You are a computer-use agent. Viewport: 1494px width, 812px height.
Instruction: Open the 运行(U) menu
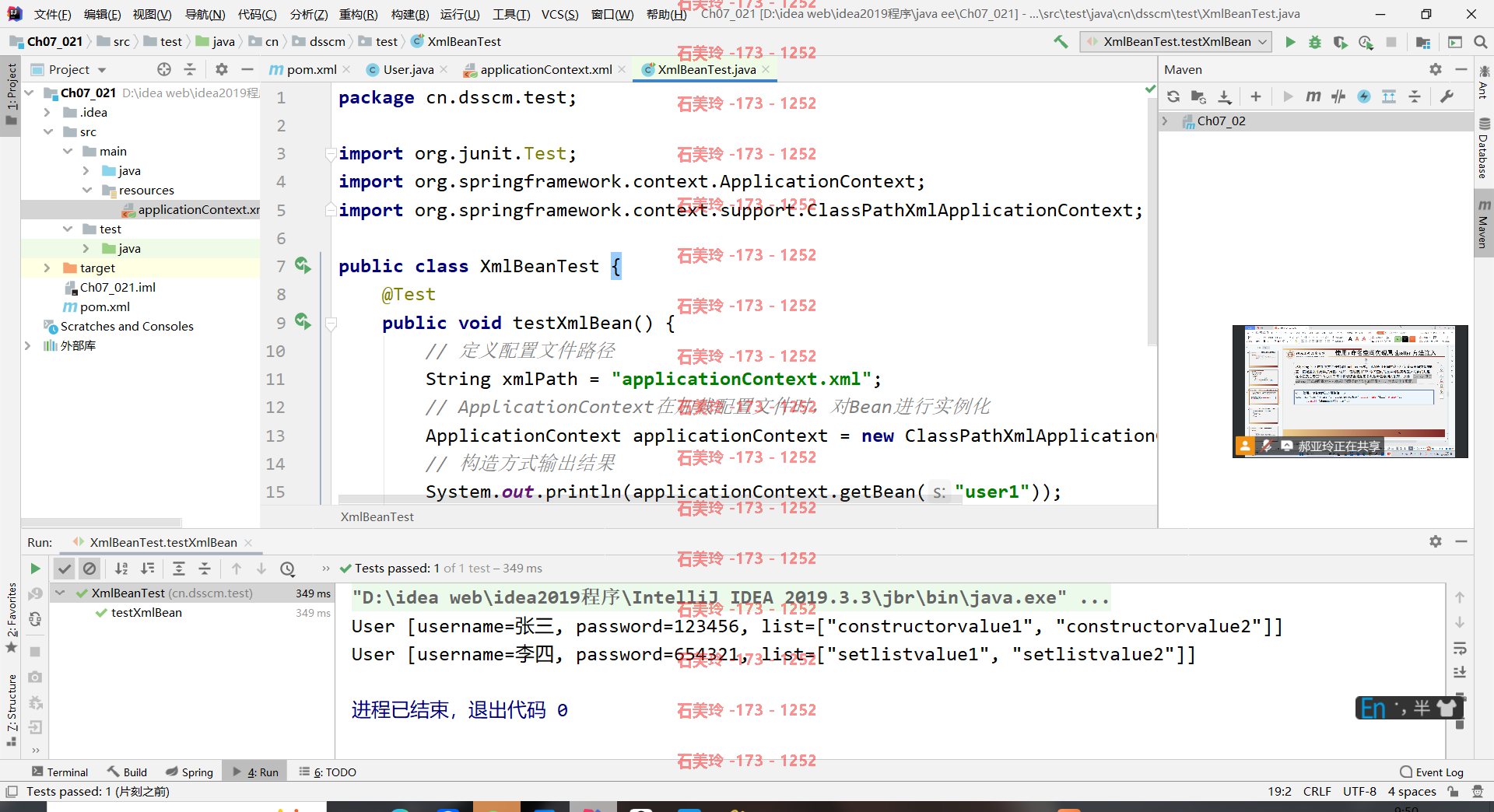[x=460, y=14]
